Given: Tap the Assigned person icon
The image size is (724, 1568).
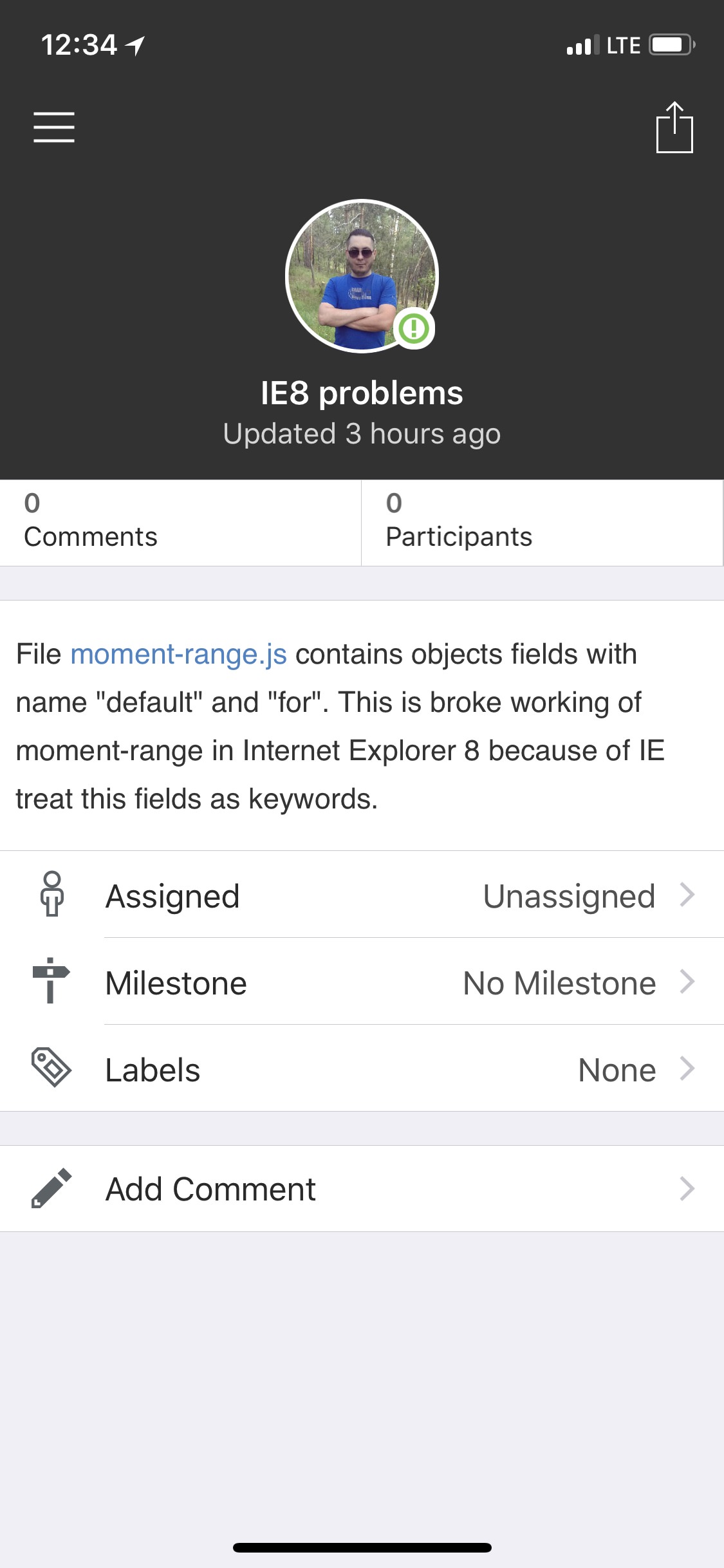Looking at the screenshot, I should coord(51,894).
